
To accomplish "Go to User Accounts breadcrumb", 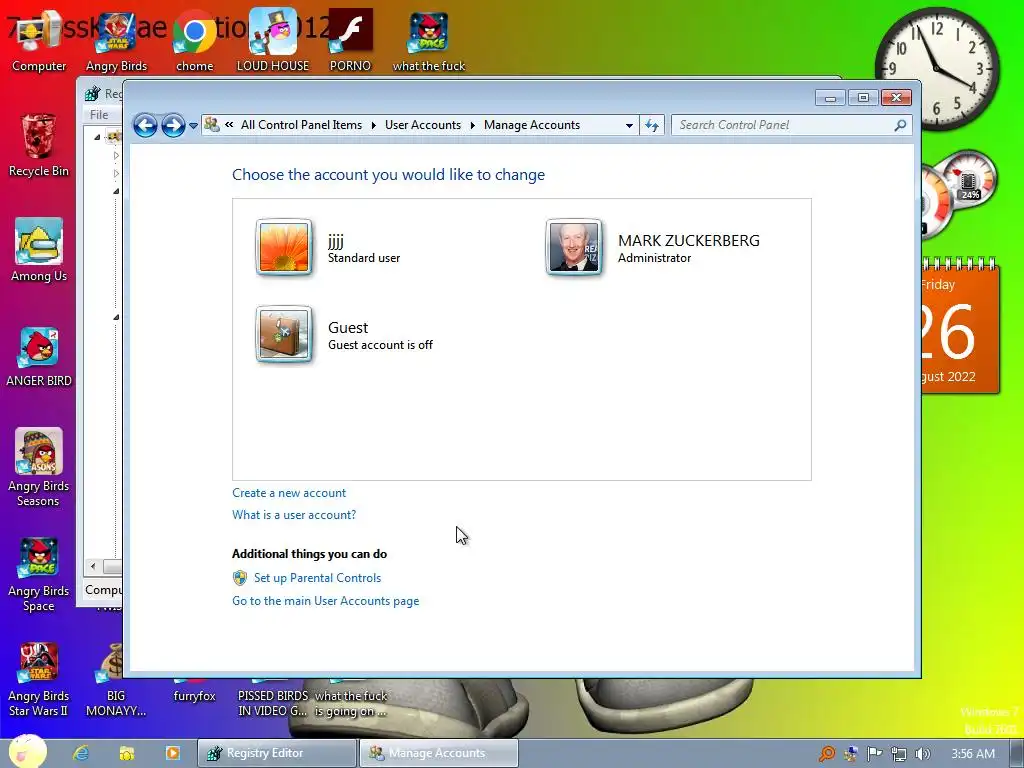I will [423, 125].
